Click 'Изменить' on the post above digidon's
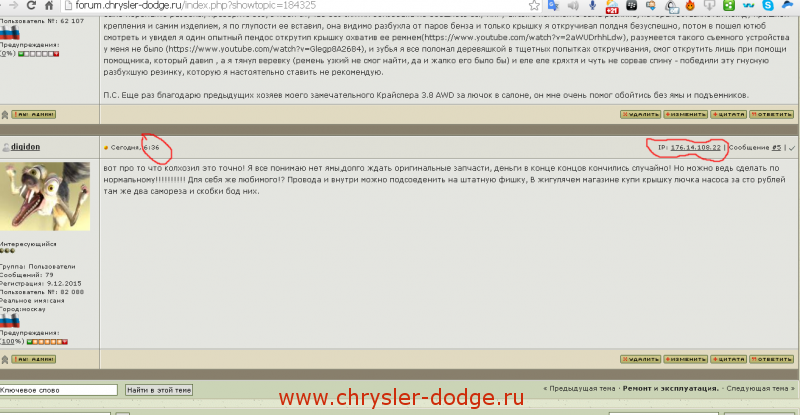The width and height of the screenshot is (800, 415). point(685,114)
